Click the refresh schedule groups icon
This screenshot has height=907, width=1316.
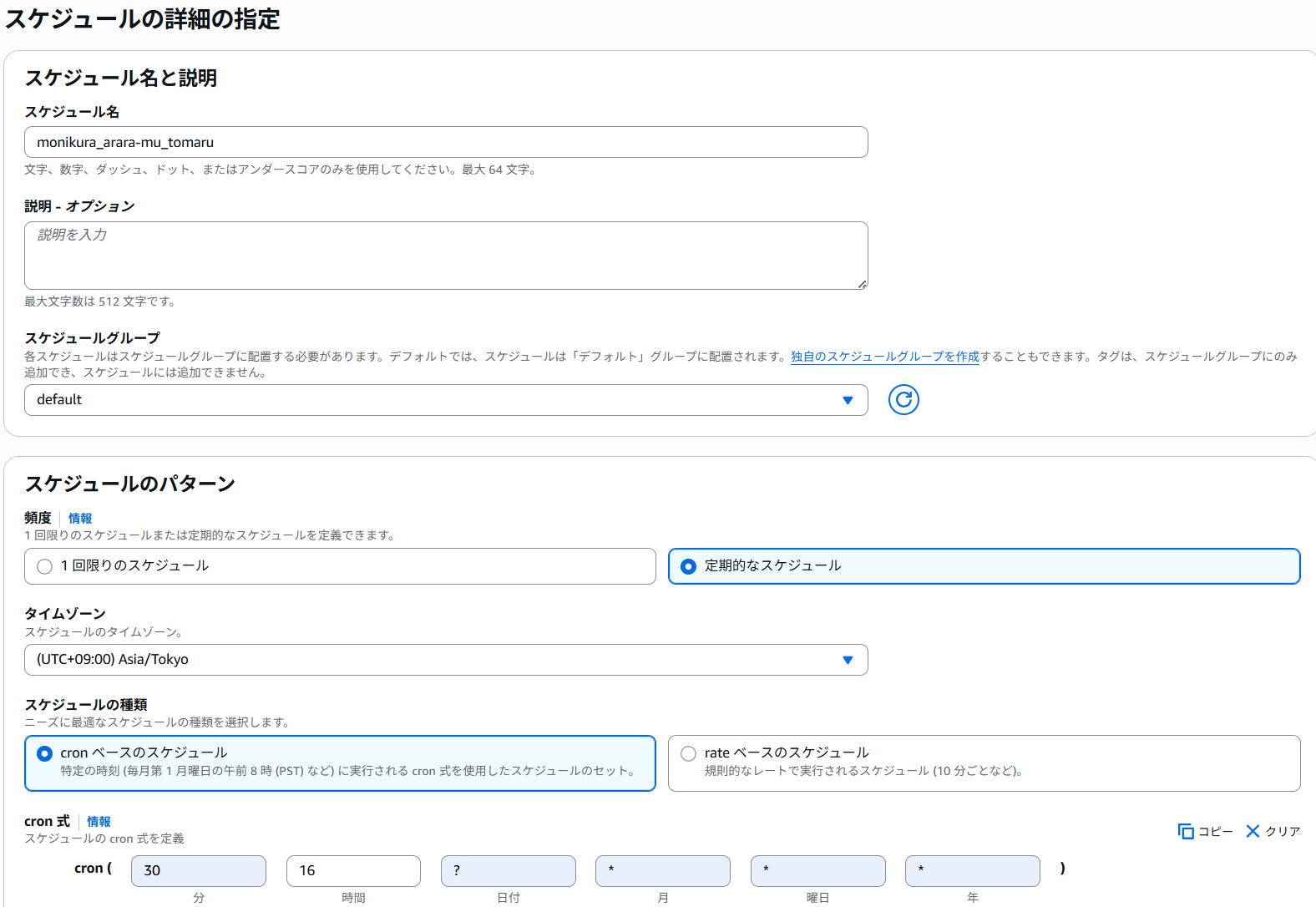click(903, 400)
